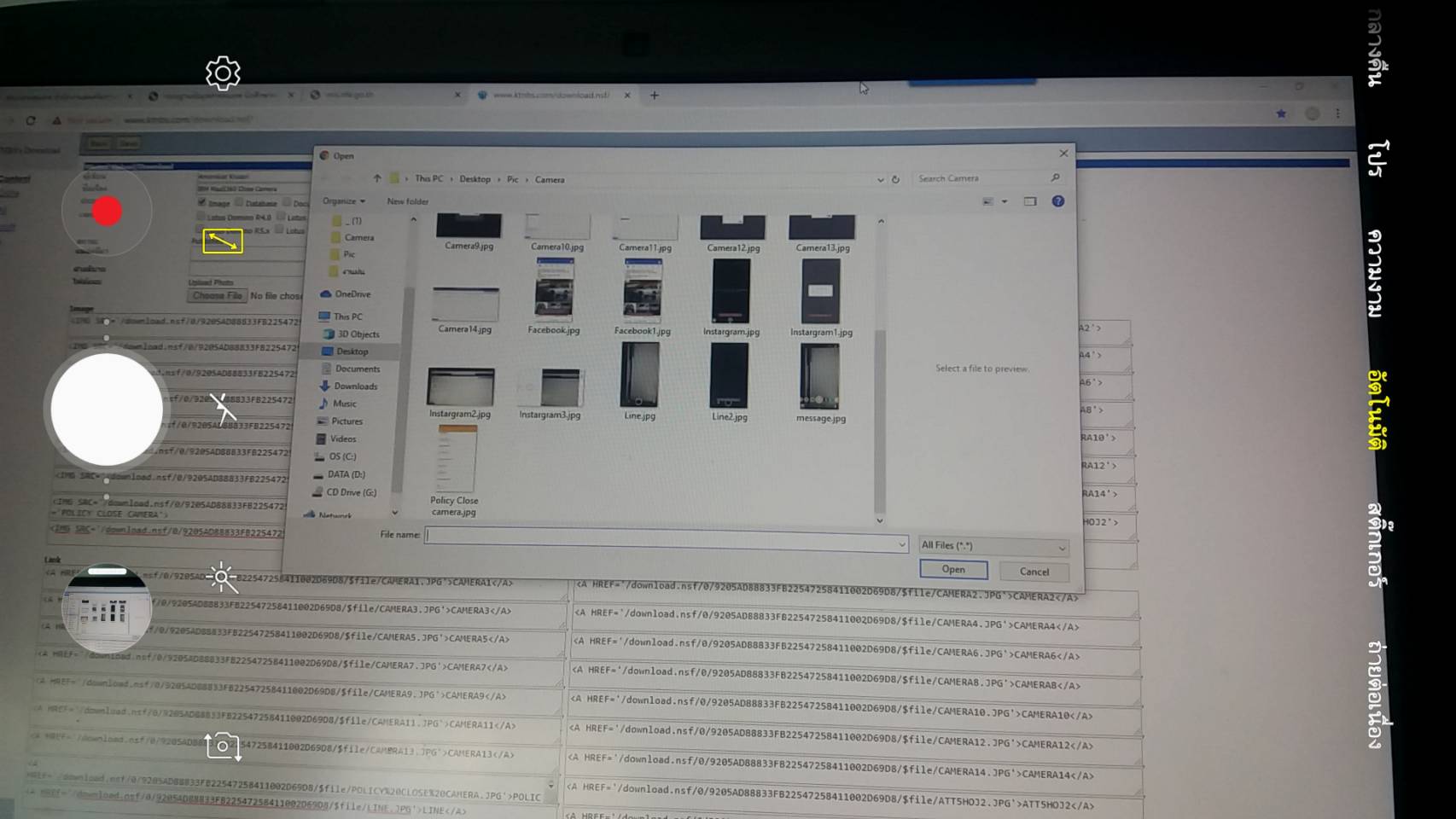Viewport: 1456px width, 819px height.
Task: Select Documents in navigation pane
Action: coord(351,369)
